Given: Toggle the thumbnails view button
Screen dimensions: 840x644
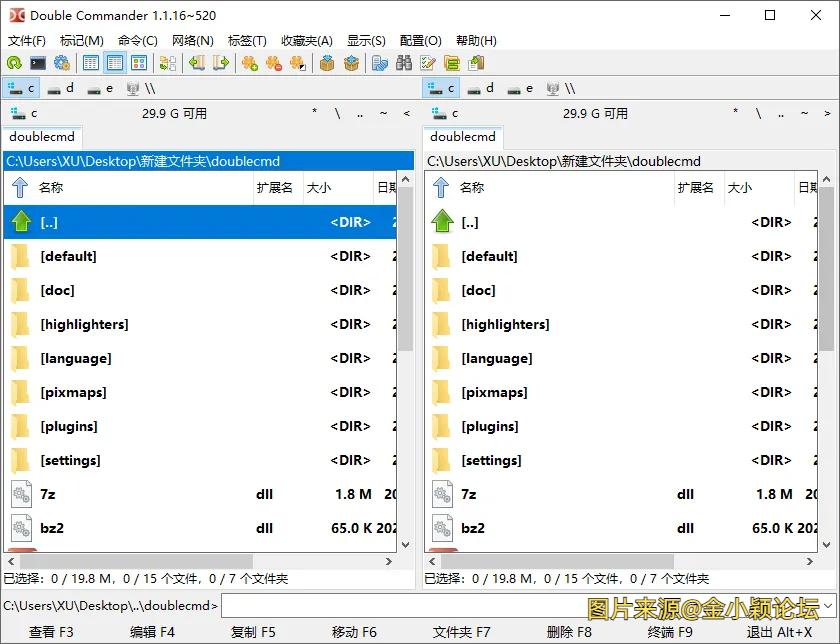Looking at the screenshot, I should pos(139,63).
